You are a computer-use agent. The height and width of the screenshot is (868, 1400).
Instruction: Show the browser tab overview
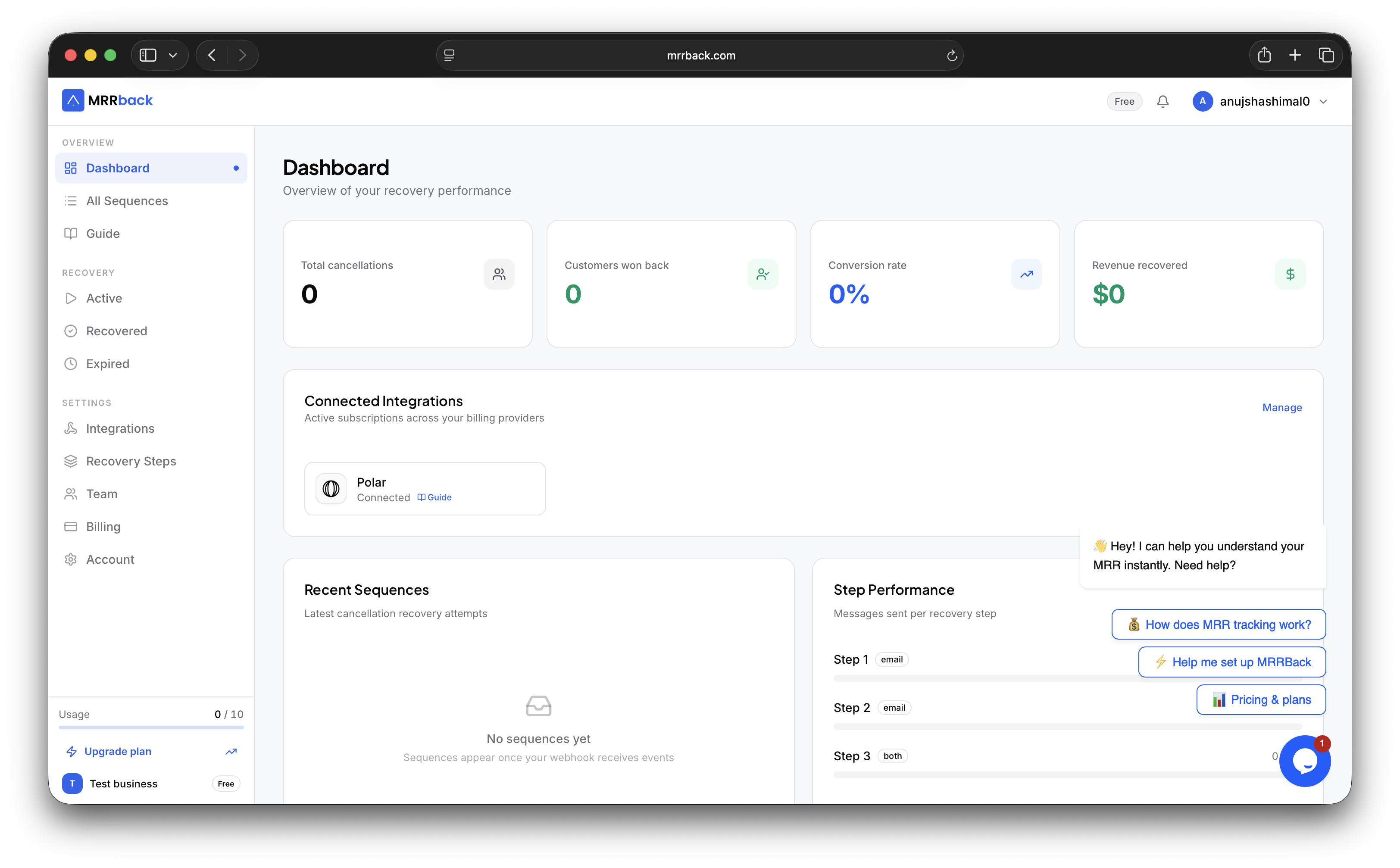pyautogui.click(x=1326, y=55)
